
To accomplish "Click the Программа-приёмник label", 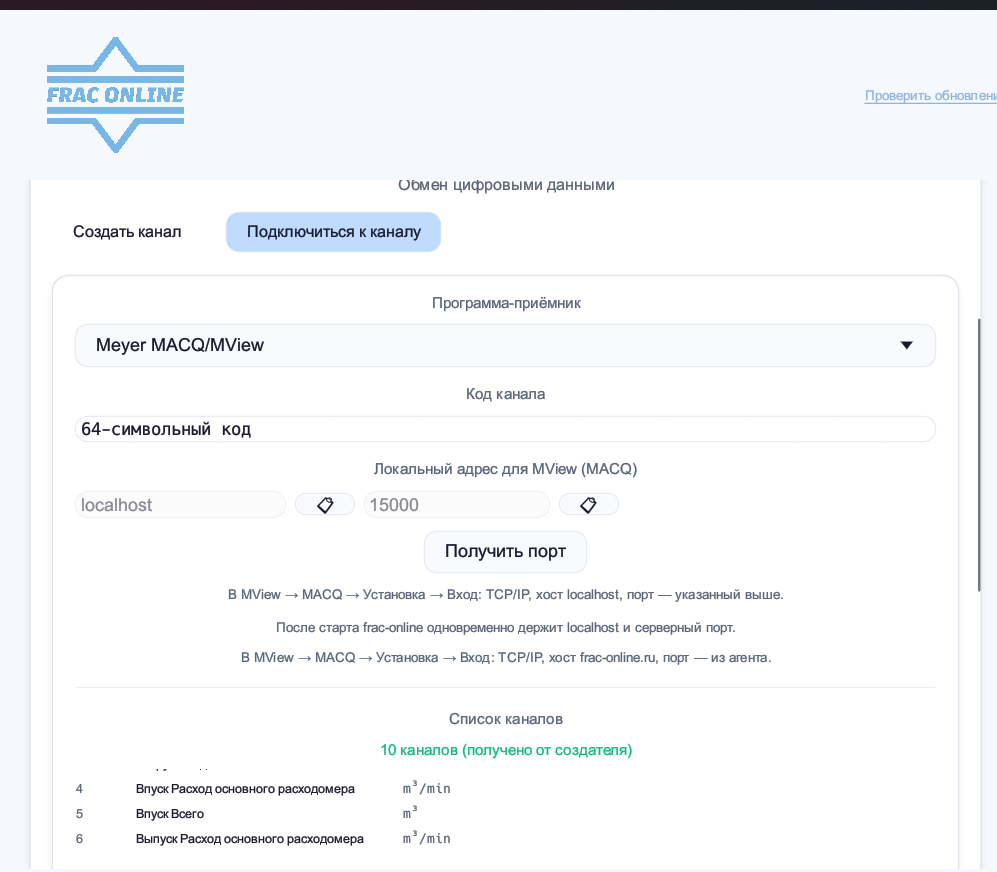I will tap(506, 303).
